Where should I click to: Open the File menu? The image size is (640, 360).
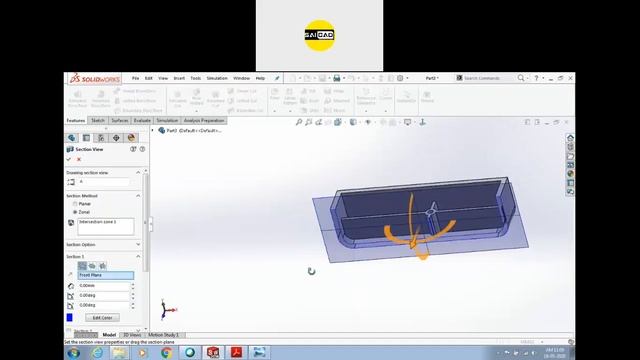click(x=136, y=78)
